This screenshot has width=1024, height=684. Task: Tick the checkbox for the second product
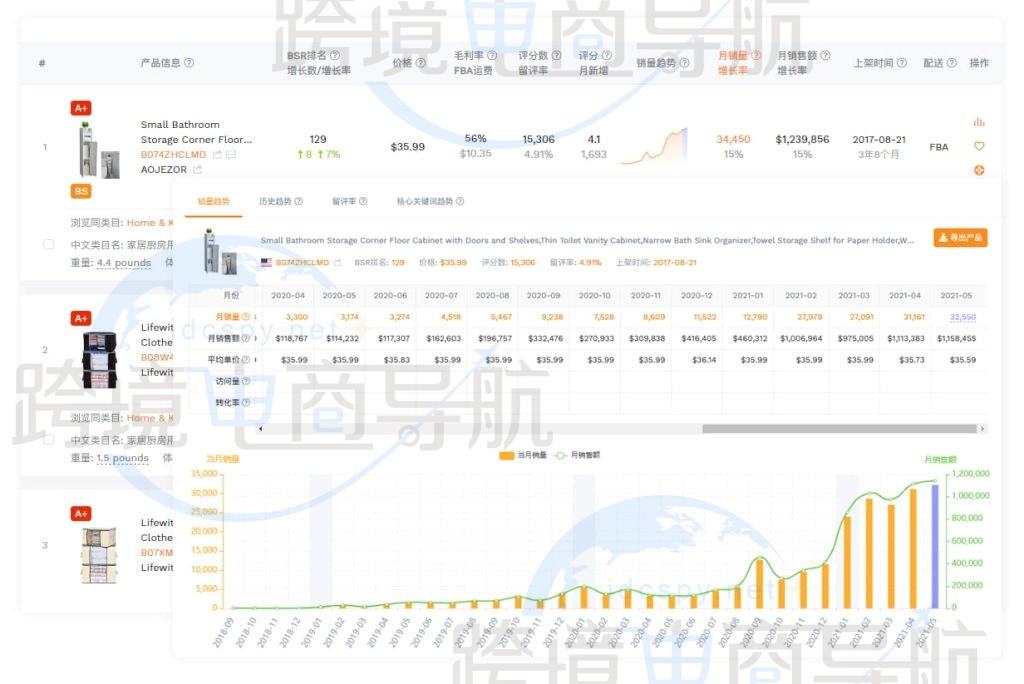49,439
